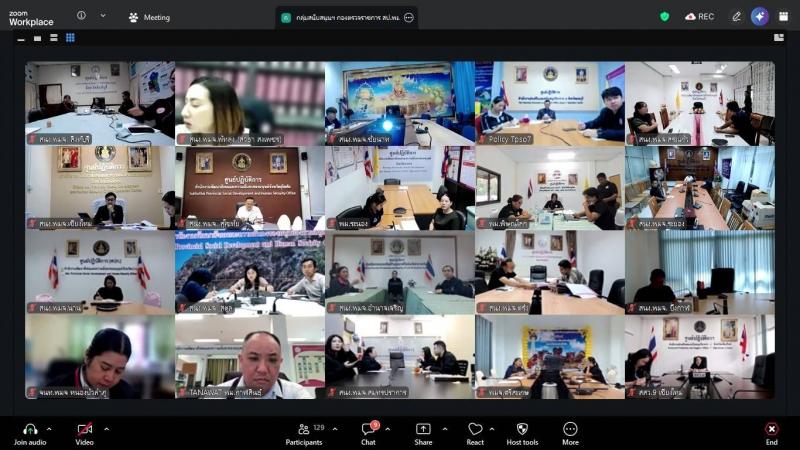Click muted mic icon on บึงกาฬ tile
Viewport: 800px width, 450px height.
633,308
